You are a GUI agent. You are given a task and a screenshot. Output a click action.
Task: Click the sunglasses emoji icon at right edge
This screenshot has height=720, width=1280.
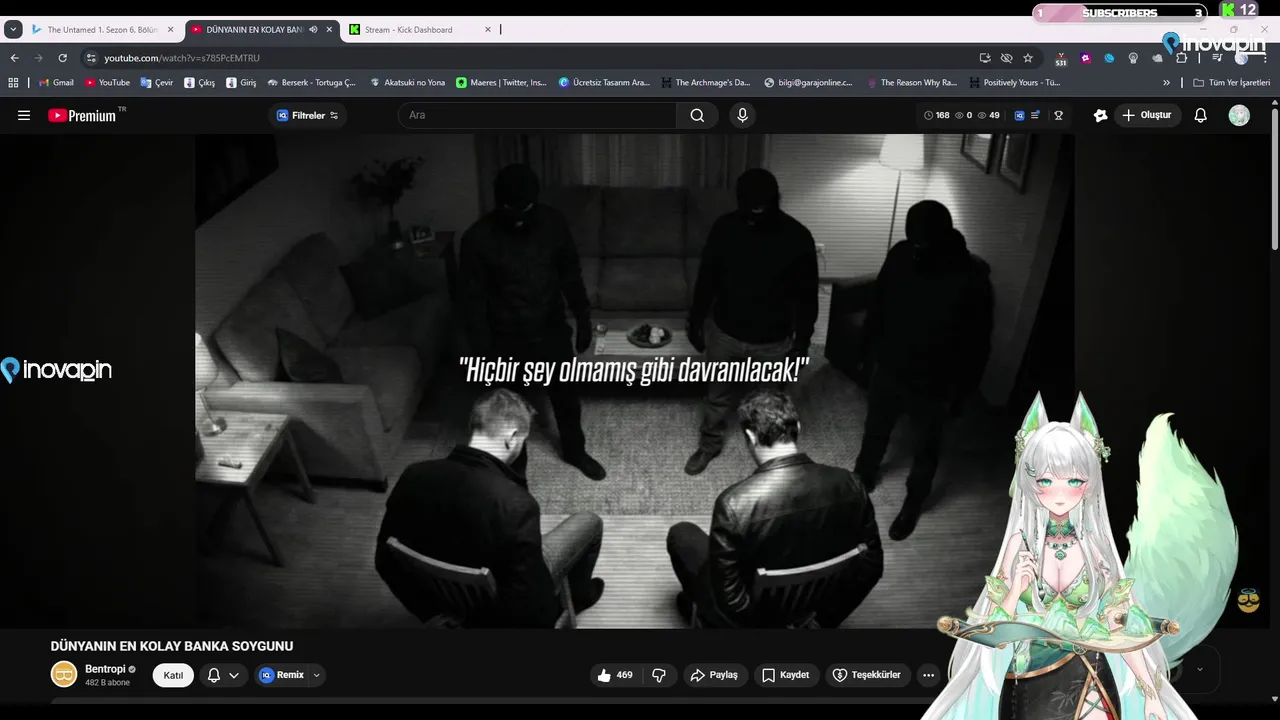[x=1248, y=600]
